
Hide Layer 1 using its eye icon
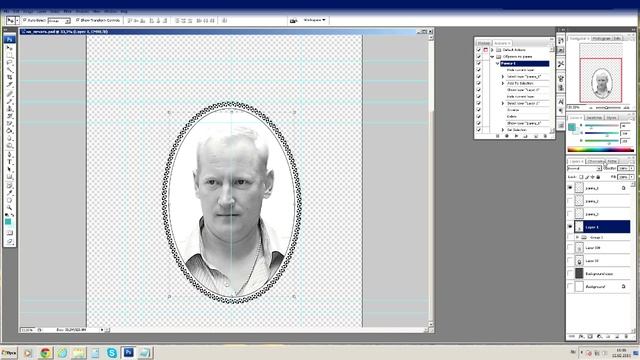pos(570,227)
